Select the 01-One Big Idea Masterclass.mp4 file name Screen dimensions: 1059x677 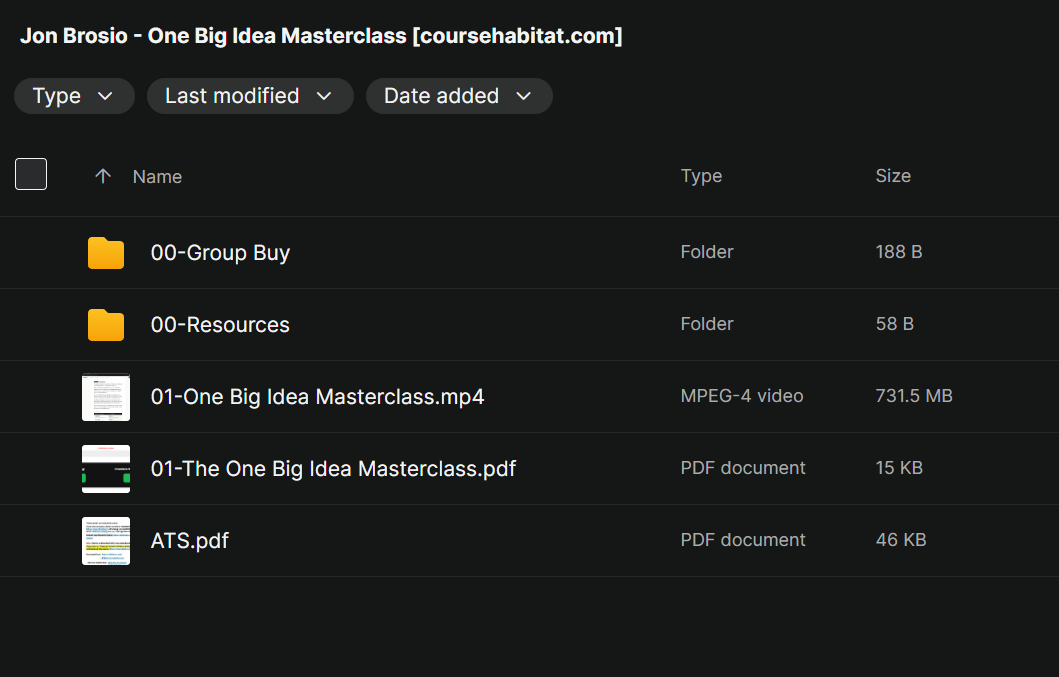click(317, 397)
